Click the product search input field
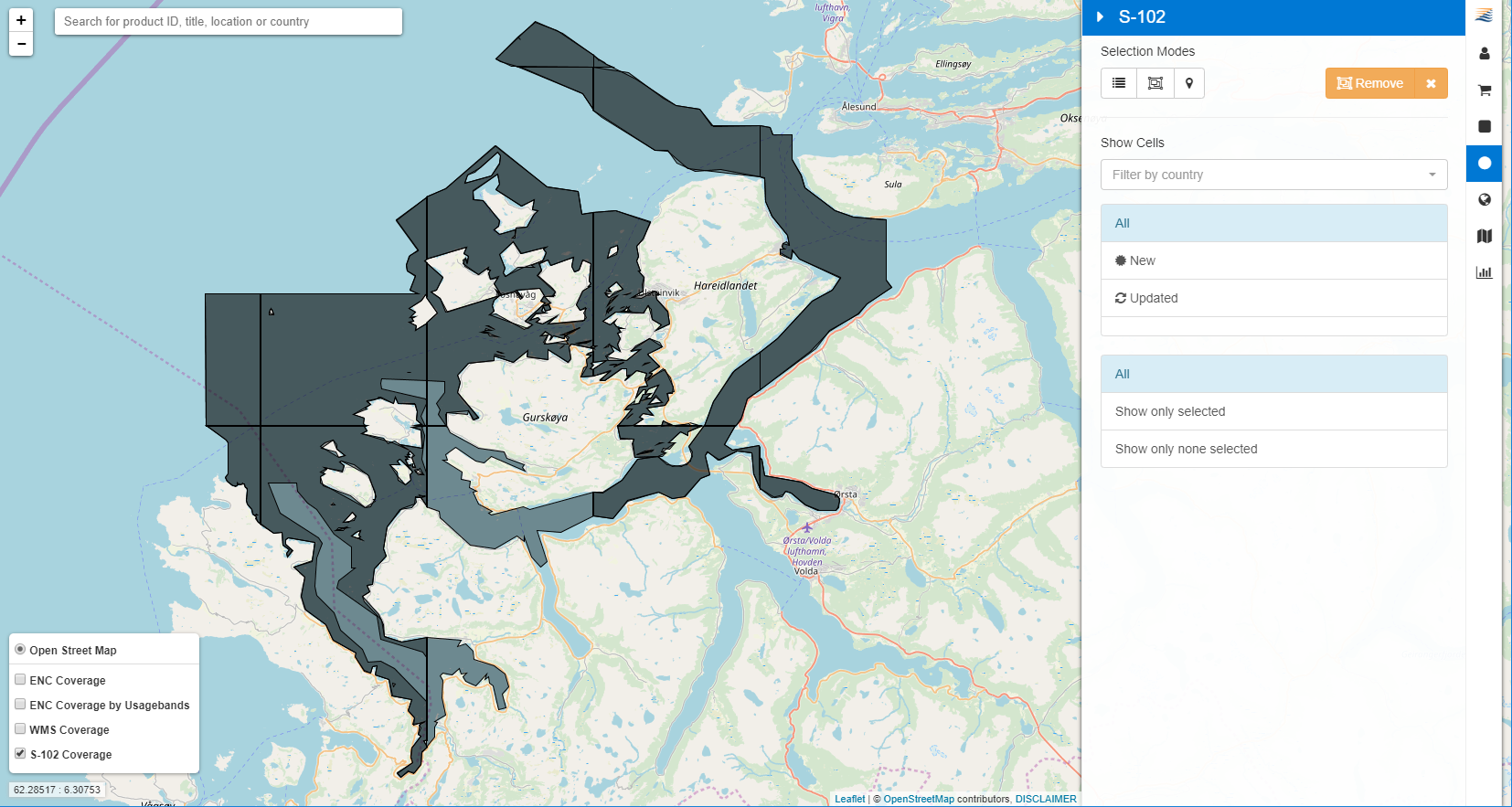 tap(229, 22)
